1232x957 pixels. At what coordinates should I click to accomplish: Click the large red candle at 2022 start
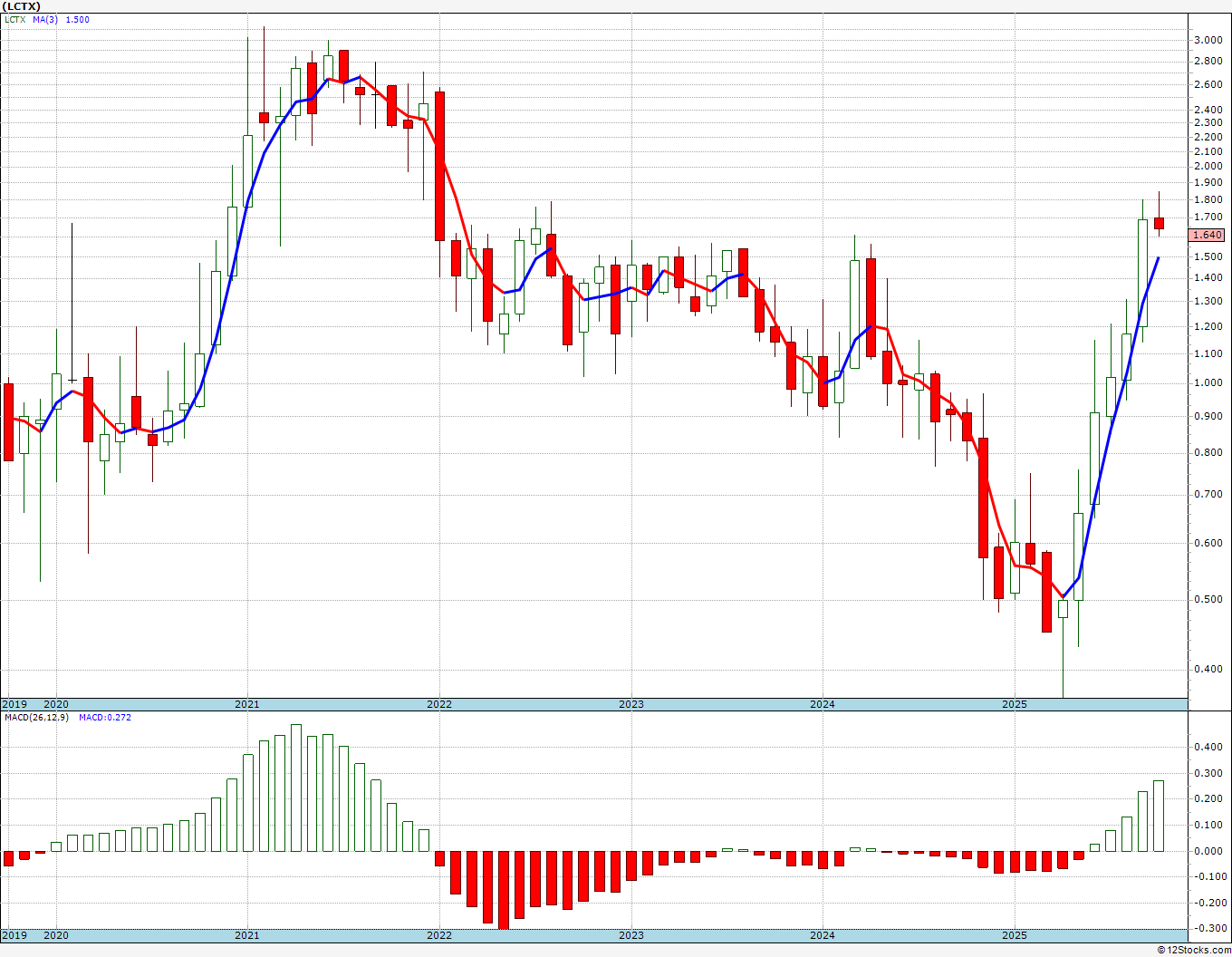pyautogui.click(x=439, y=165)
